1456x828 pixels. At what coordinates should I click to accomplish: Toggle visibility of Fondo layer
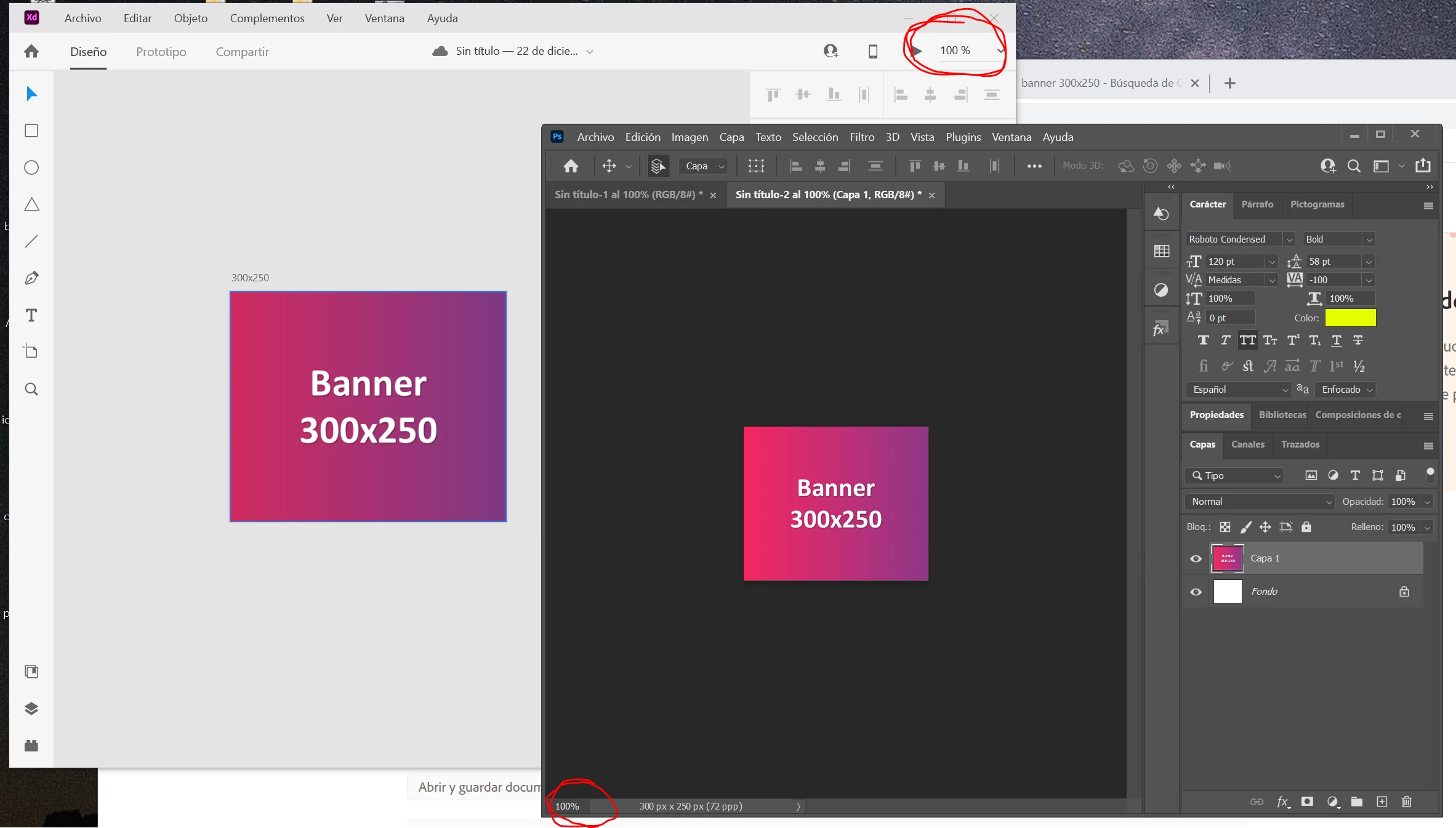pyautogui.click(x=1196, y=592)
